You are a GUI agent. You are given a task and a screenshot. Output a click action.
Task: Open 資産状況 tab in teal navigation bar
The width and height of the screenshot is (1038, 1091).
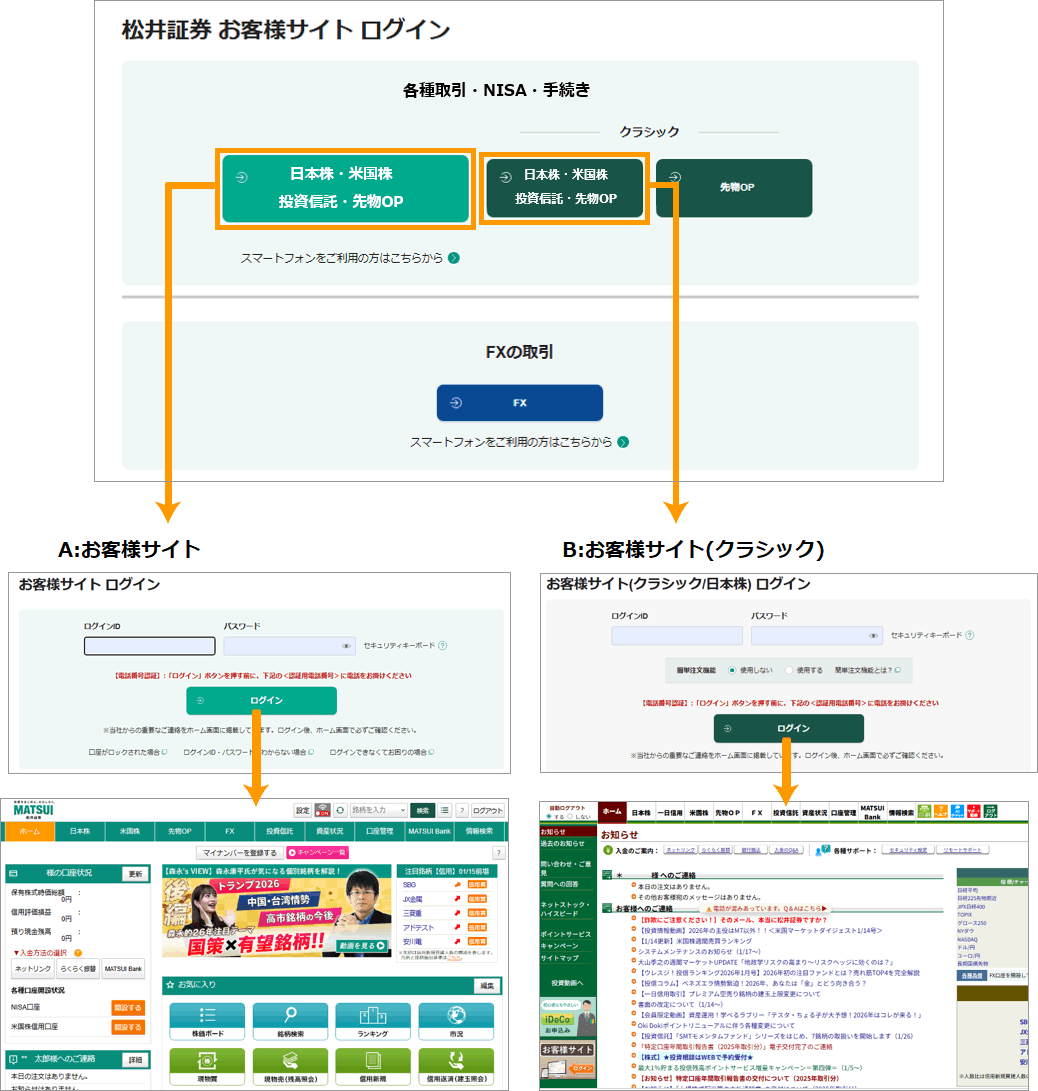328,831
